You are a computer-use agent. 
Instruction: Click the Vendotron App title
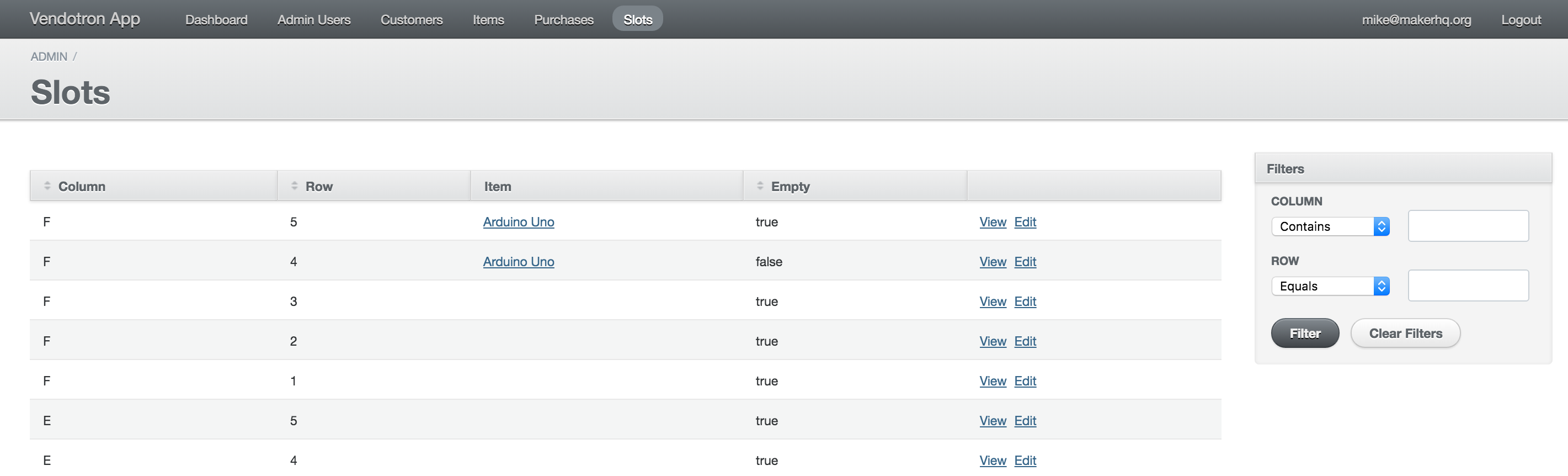click(x=84, y=19)
